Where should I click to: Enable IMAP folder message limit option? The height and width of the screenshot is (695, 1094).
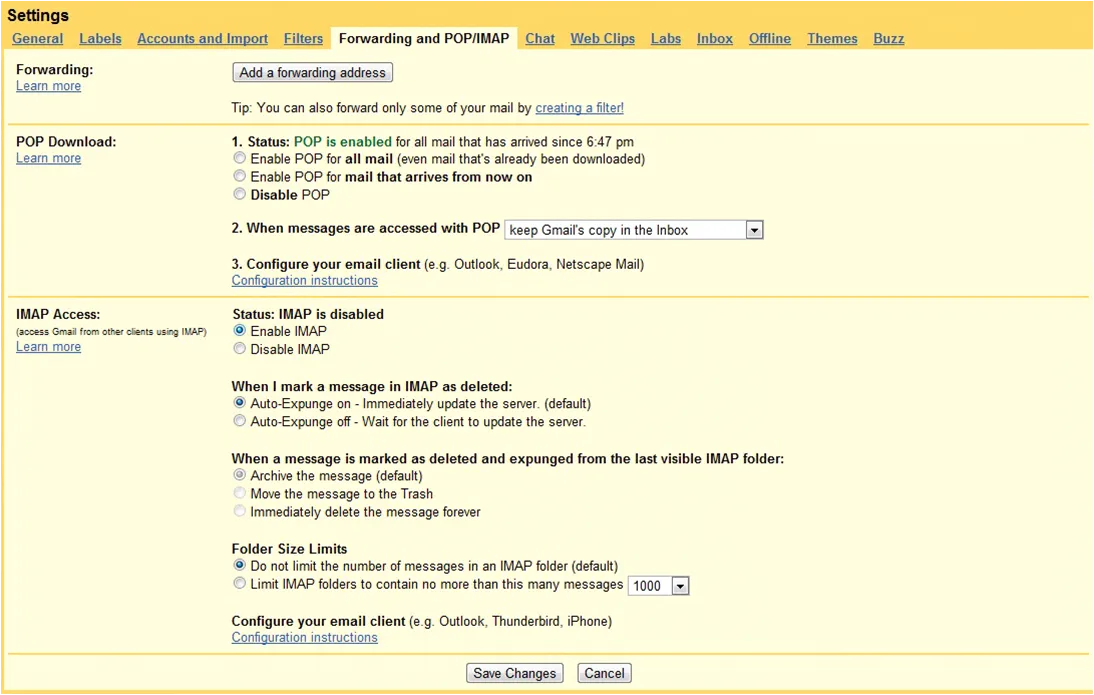239,583
